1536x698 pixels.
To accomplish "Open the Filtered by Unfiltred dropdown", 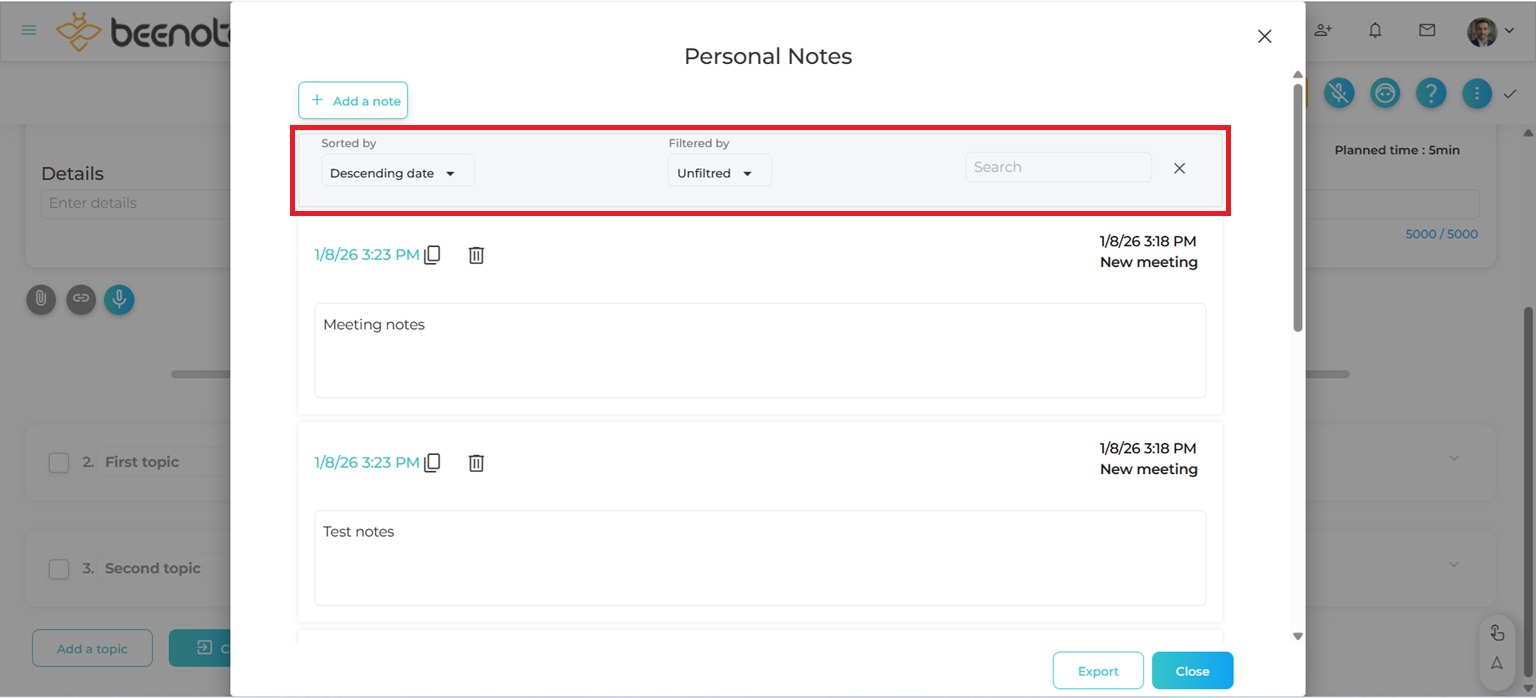I will tap(718, 173).
